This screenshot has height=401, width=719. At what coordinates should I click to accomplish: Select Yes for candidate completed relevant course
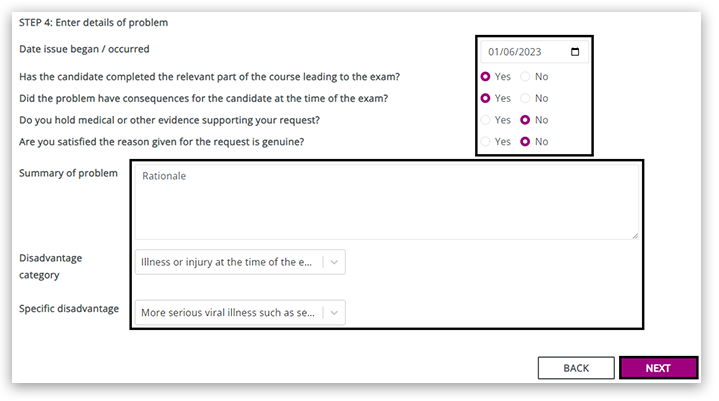tap(486, 76)
